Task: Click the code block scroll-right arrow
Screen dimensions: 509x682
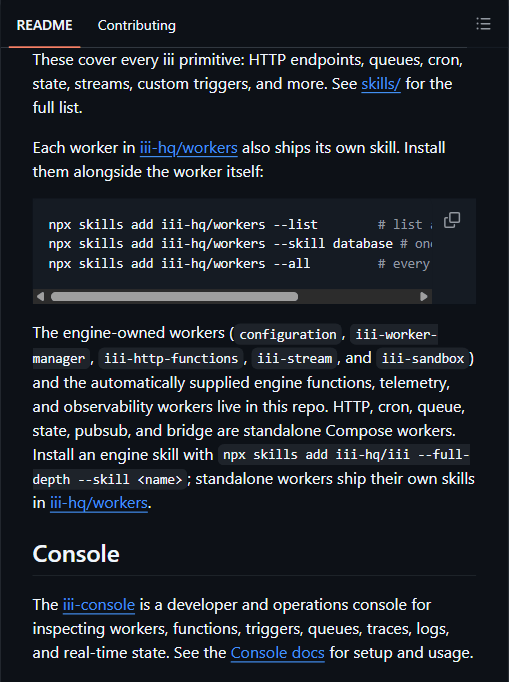Action: click(424, 297)
